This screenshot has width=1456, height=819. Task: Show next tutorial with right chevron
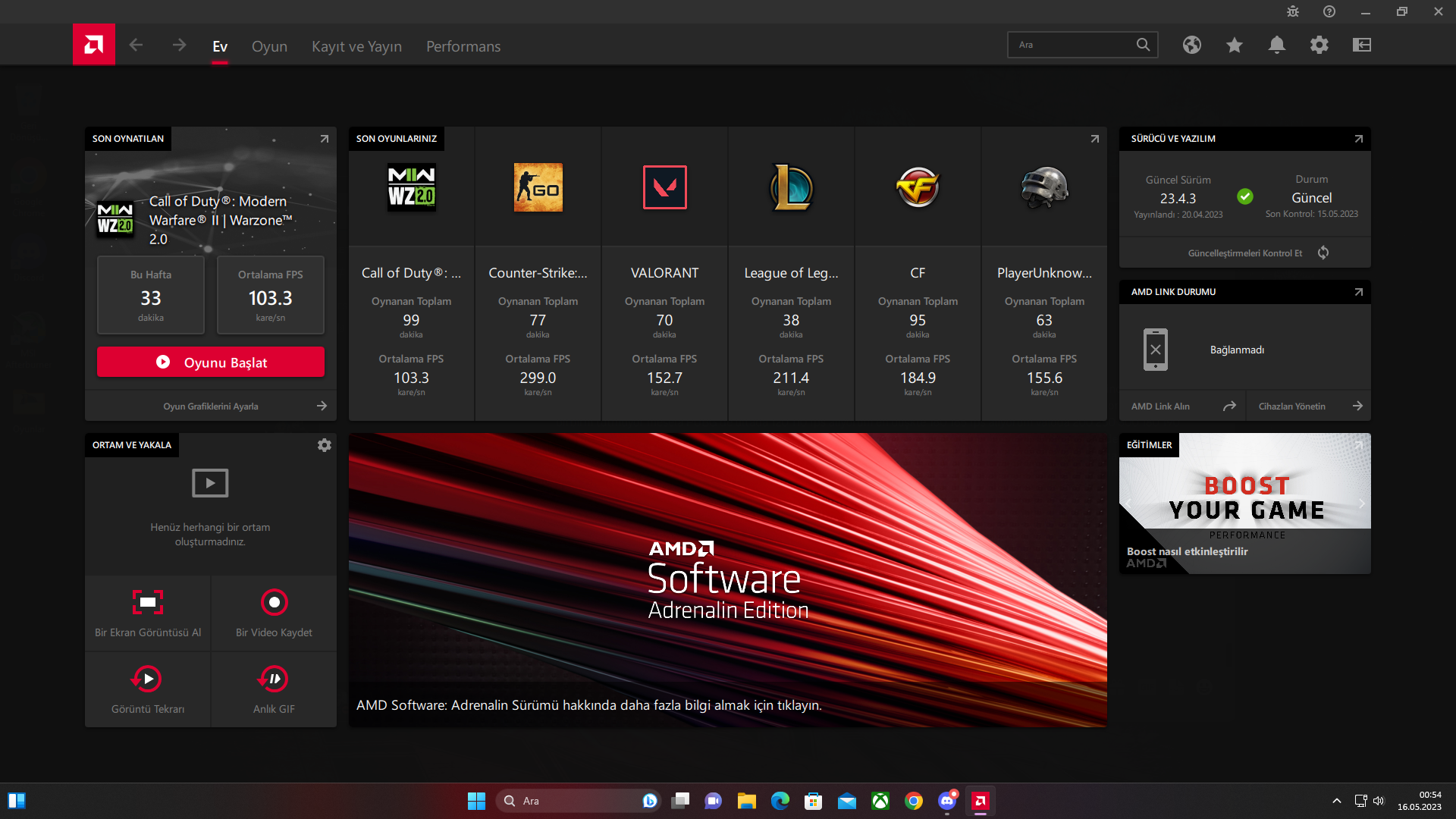[1361, 504]
